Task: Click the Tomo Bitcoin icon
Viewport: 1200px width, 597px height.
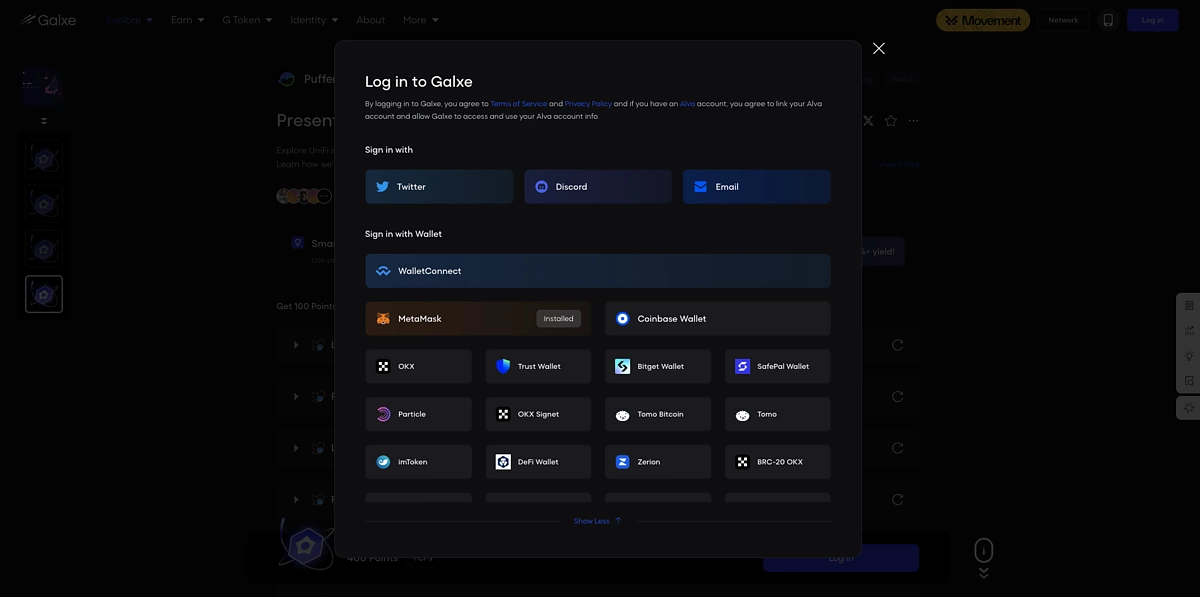Action: coord(622,415)
